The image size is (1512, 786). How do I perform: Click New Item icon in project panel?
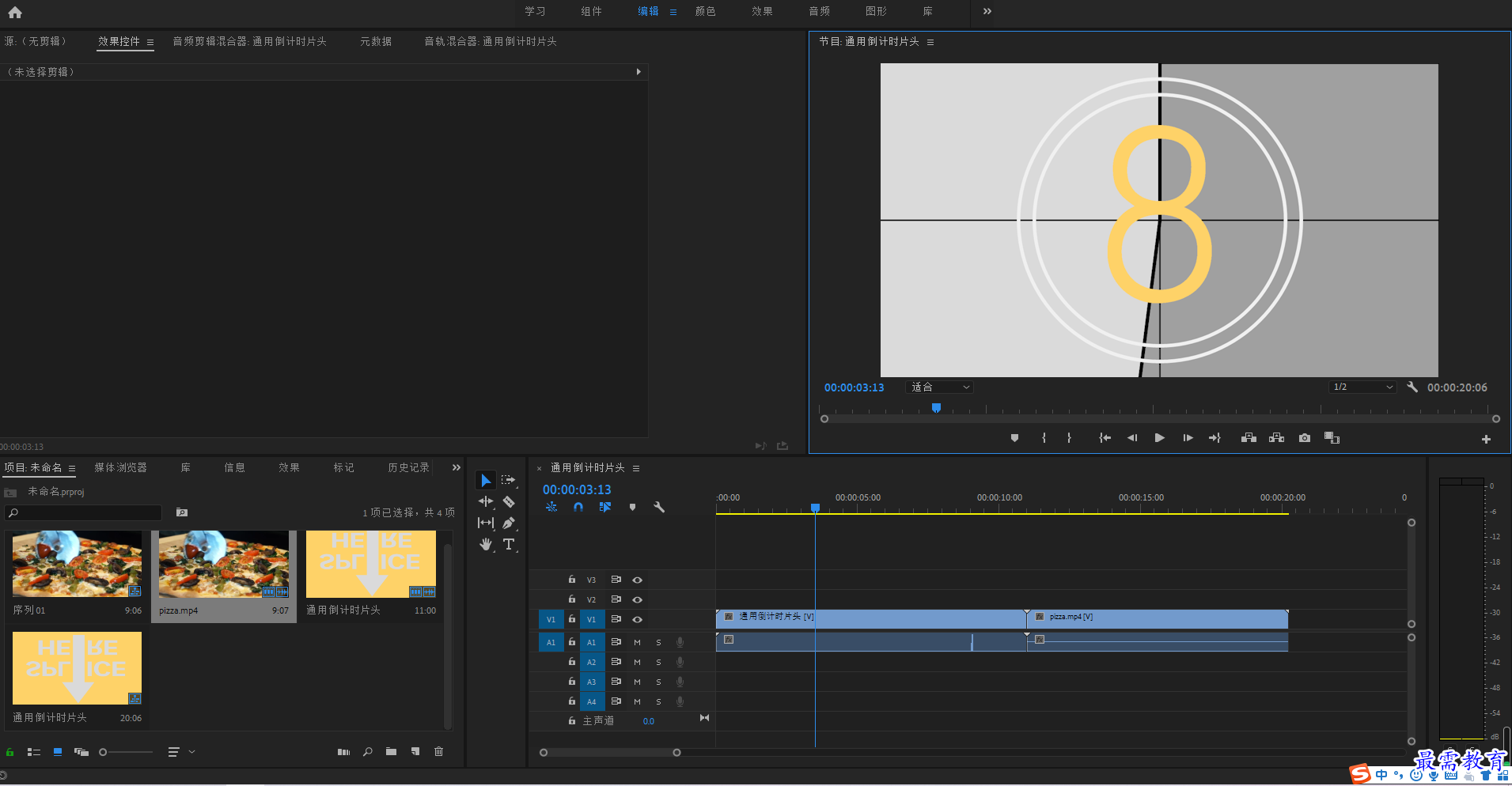415,752
